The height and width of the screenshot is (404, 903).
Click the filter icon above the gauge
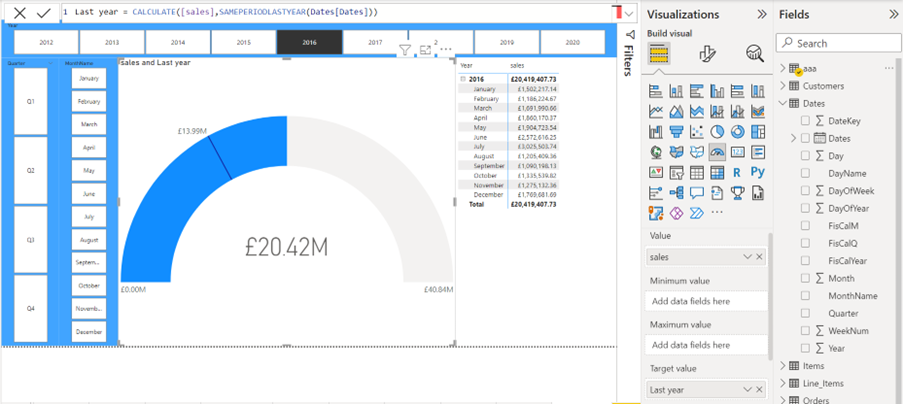click(405, 50)
